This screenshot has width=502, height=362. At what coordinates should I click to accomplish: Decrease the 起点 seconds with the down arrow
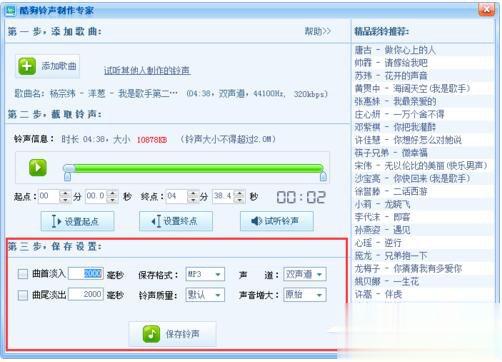[113, 200]
